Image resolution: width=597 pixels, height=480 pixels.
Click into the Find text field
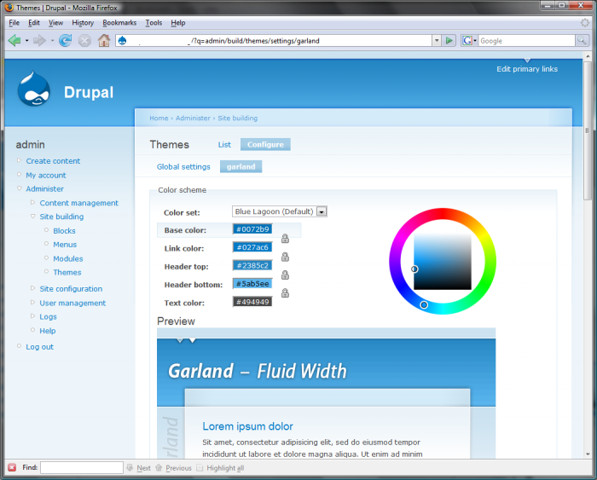[82, 467]
